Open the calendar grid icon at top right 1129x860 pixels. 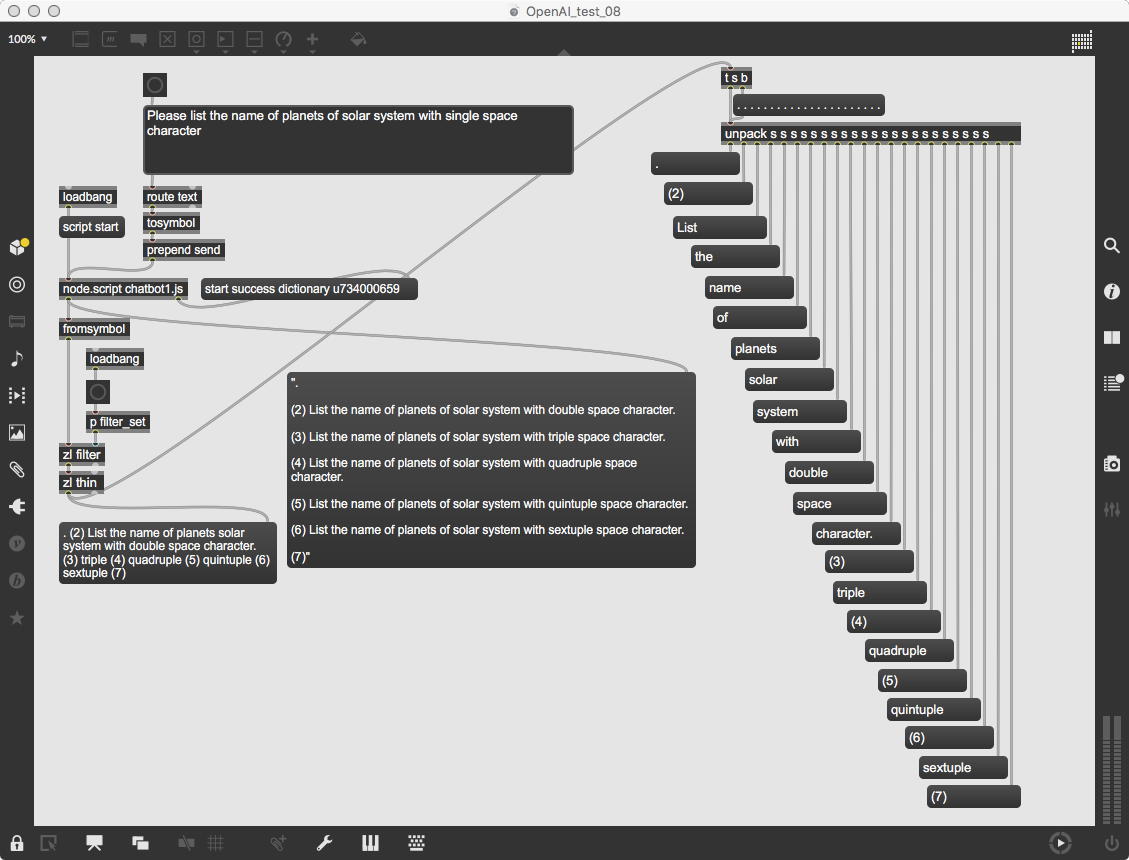[x=1081, y=41]
